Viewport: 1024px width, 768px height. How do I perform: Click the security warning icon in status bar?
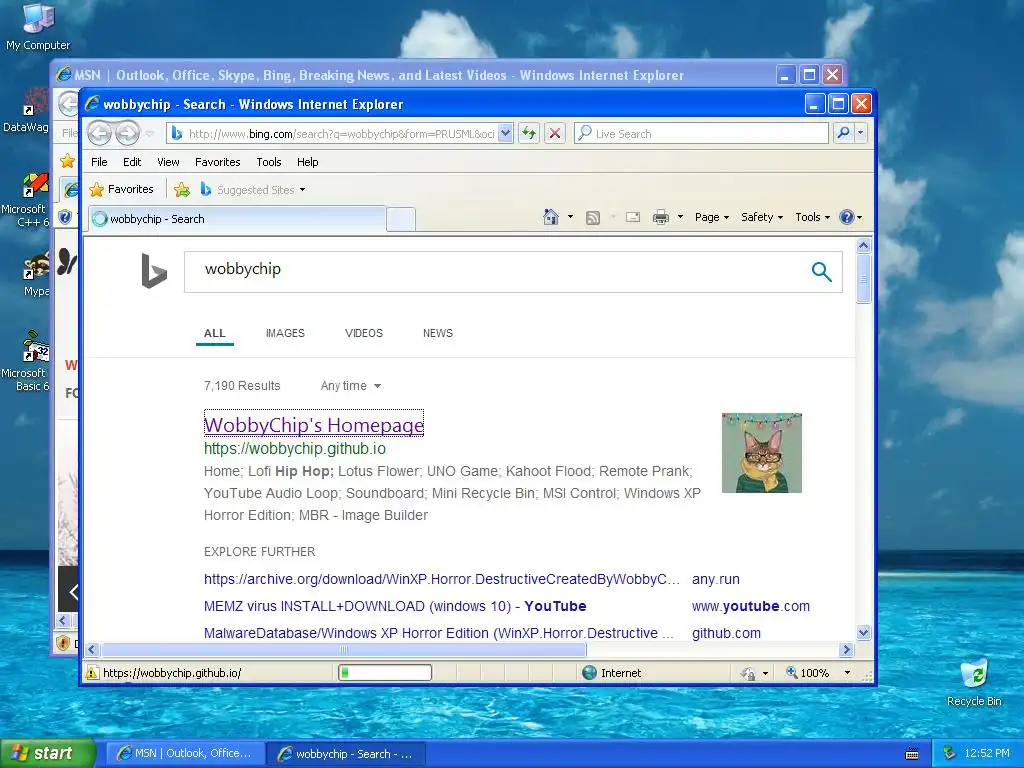(92, 673)
